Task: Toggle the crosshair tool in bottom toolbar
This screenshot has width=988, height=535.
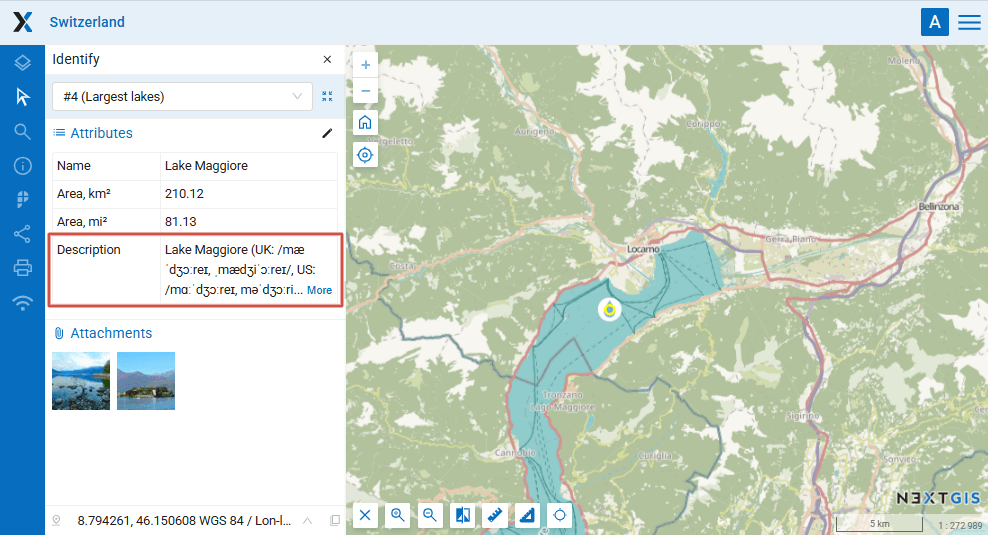Action: (560, 515)
